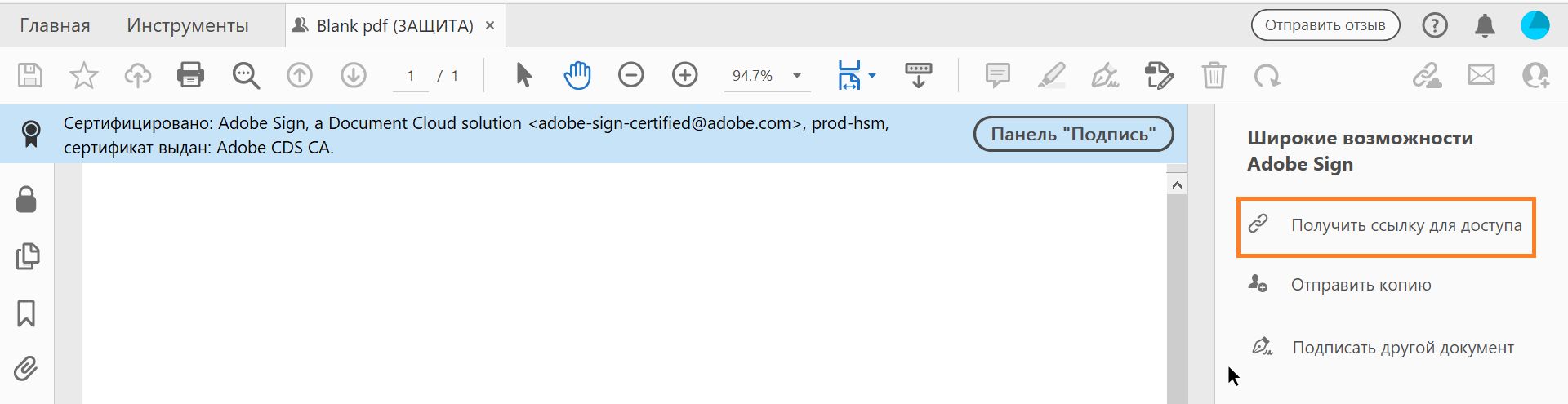Click the zoom in plus icon
This screenshot has height=404, width=1568.
[x=684, y=75]
